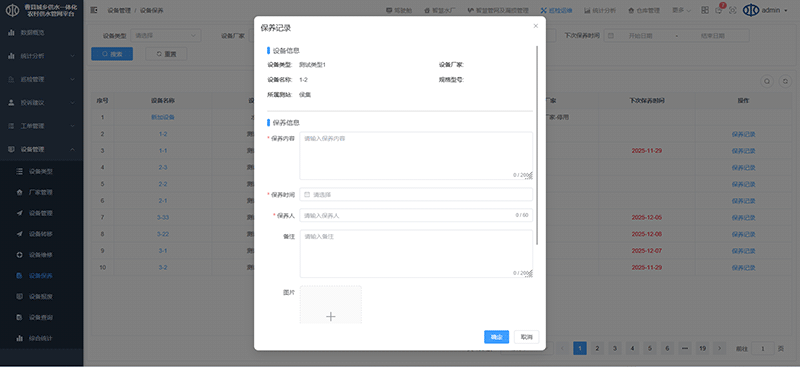
Task: Click the next page arrow
Action: (x=719, y=349)
